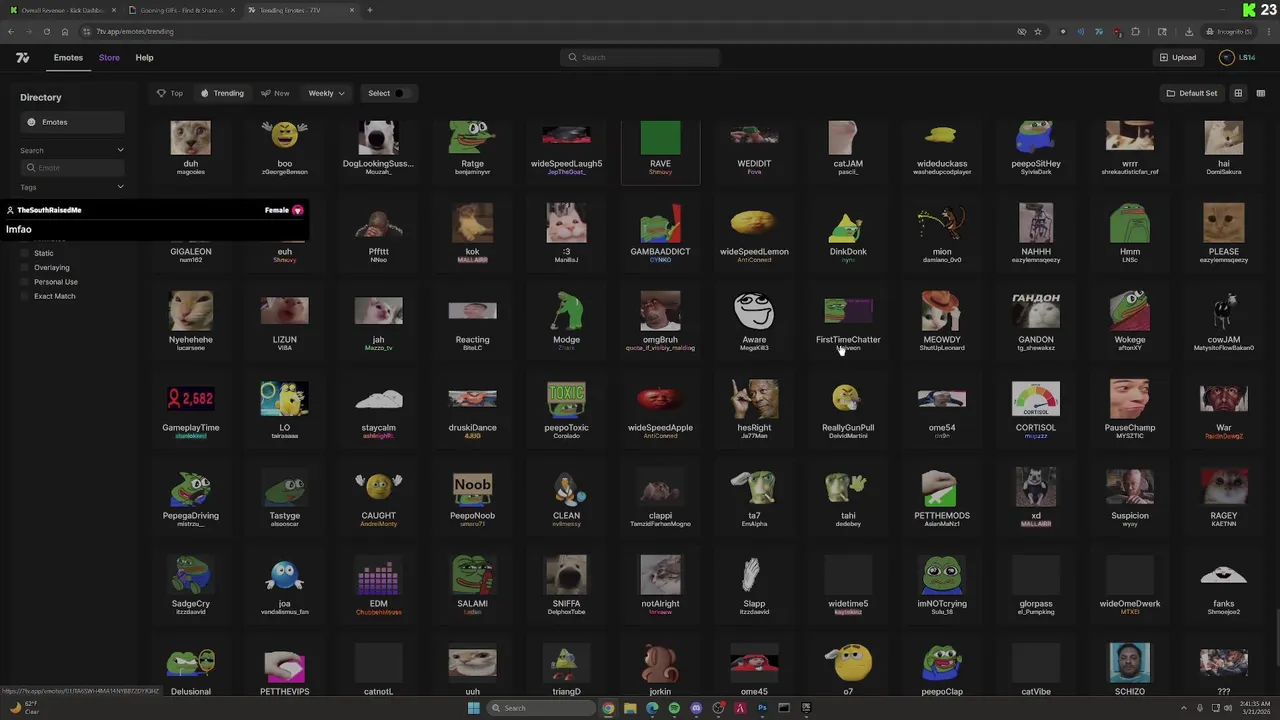Click the taskbar Search box
Screen dimensions: 1280x720
[x=541, y=708]
